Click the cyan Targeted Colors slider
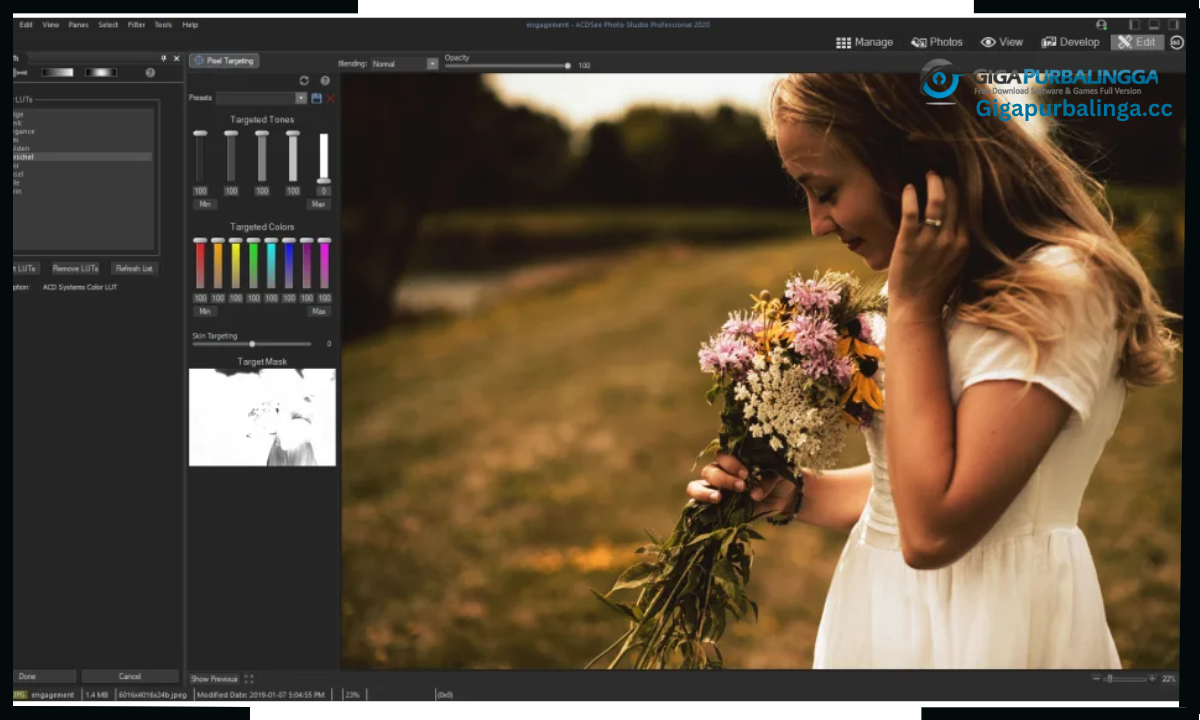This screenshot has width=1200, height=720. pyautogui.click(x=271, y=264)
